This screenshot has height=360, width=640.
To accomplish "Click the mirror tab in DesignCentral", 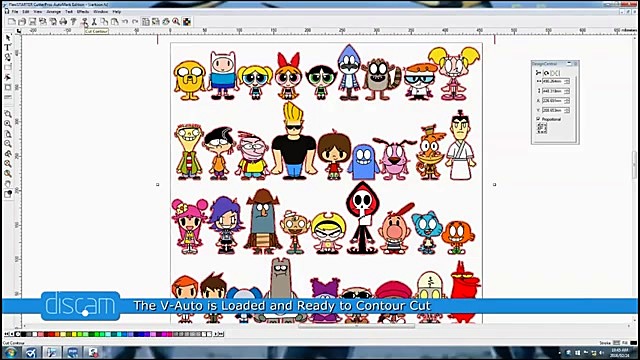I will [555, 73].
